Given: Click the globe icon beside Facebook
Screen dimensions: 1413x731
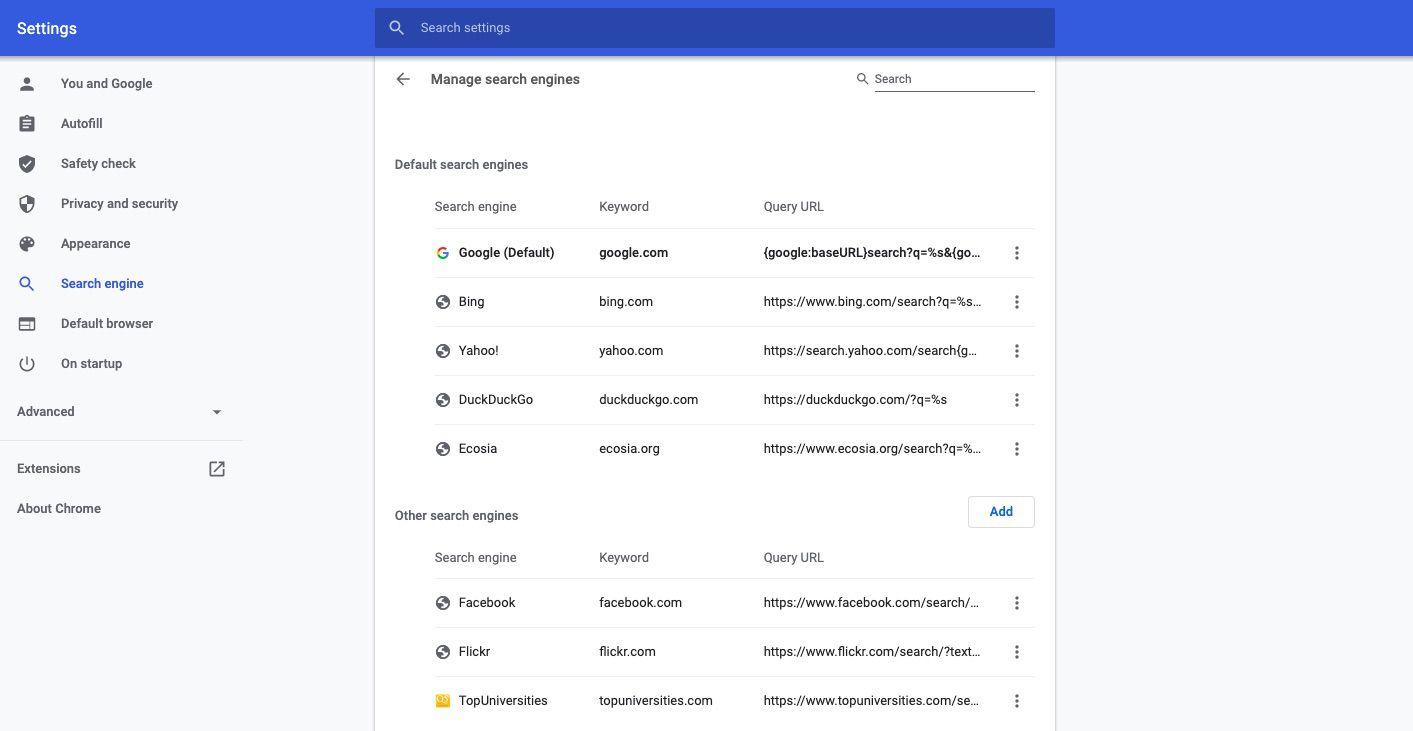Looking at the screenshot, I should point(443,603).
